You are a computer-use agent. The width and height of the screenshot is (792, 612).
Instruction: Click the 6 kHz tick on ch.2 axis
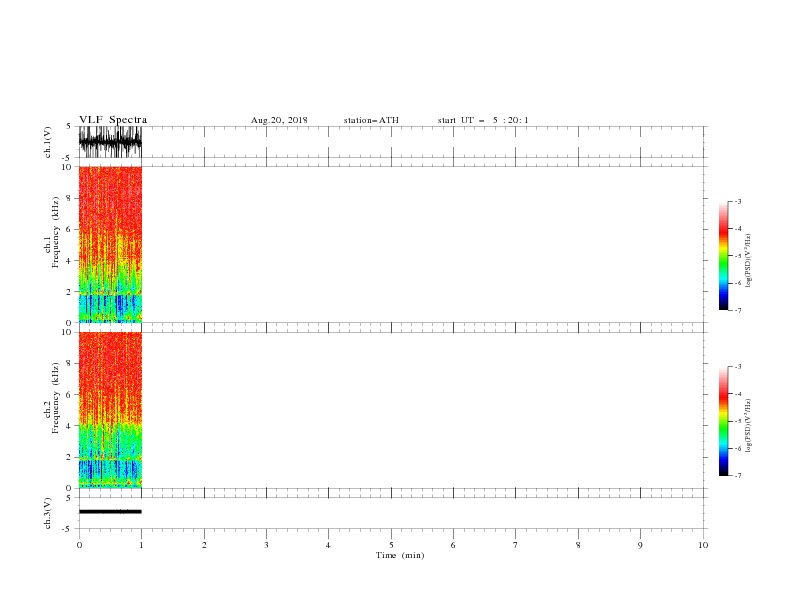[x=70, y=394]
